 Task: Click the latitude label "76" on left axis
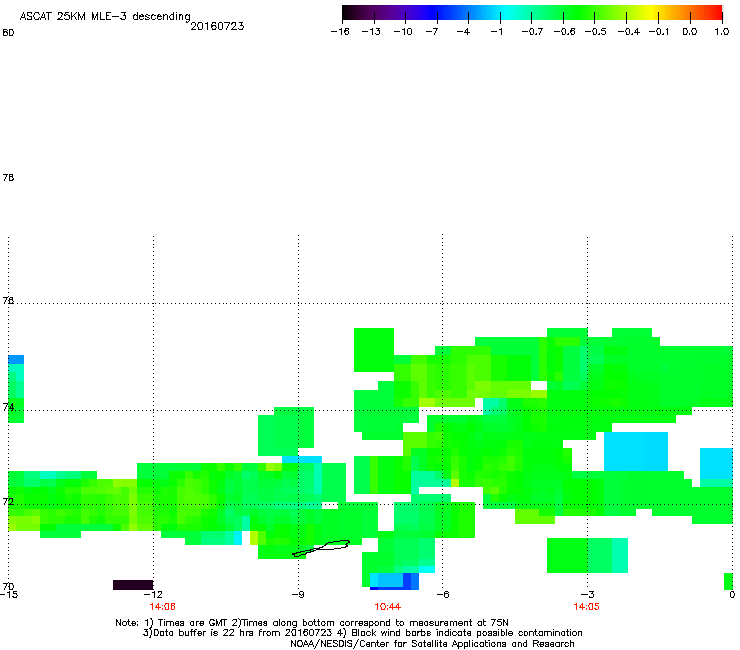coord(8,301)
